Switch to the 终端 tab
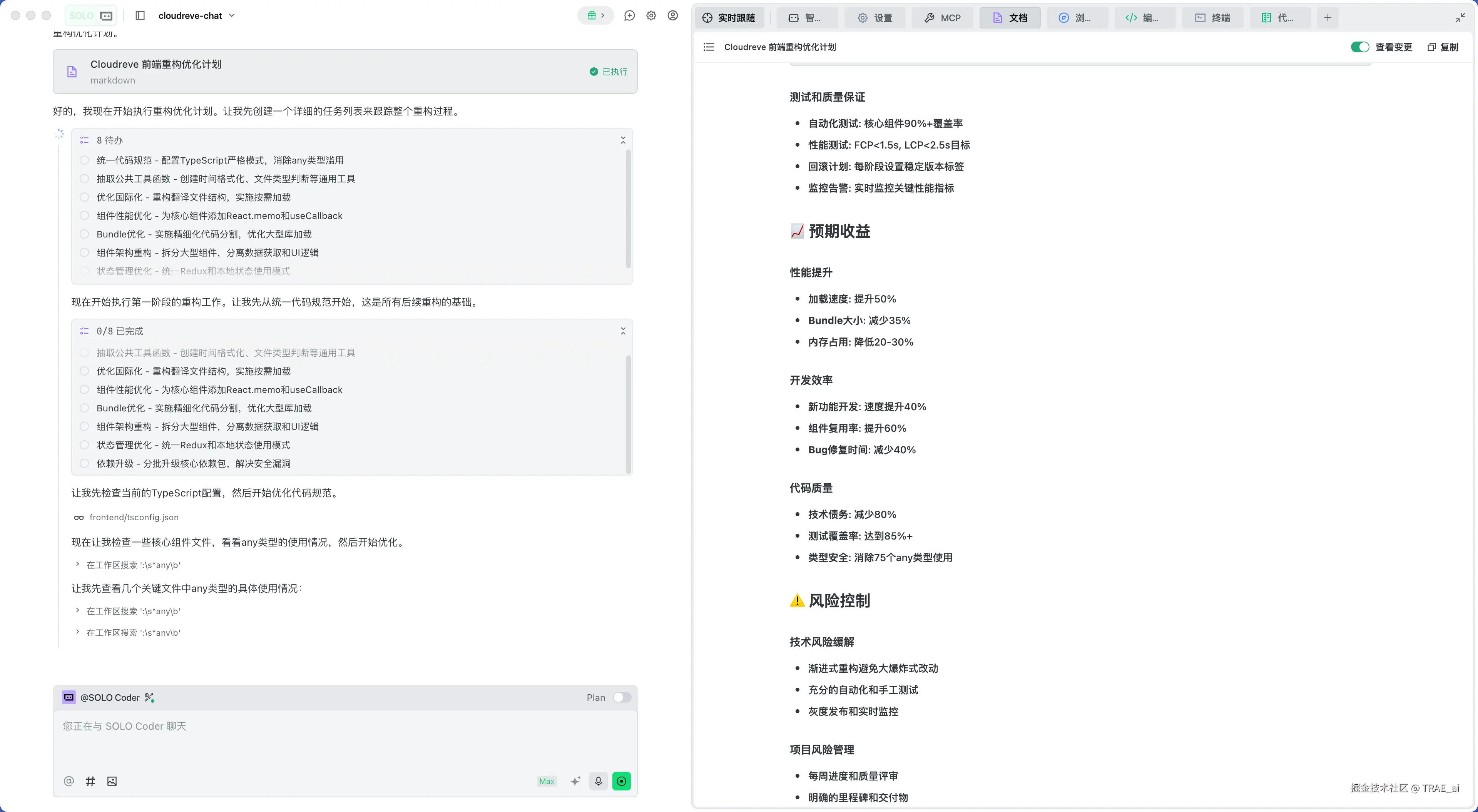Image resolution: width=1478 pixels, height=812 pixels. (1213, 18)
